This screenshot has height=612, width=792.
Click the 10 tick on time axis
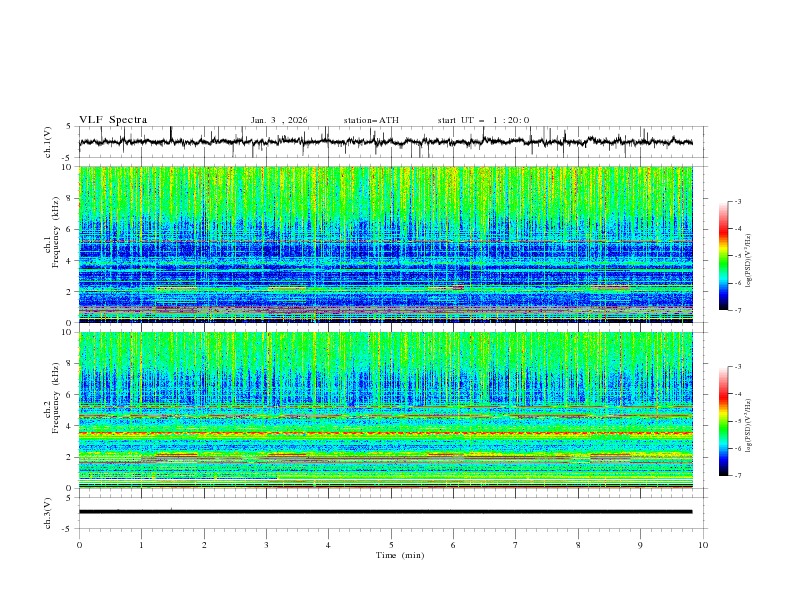point(703,545)
